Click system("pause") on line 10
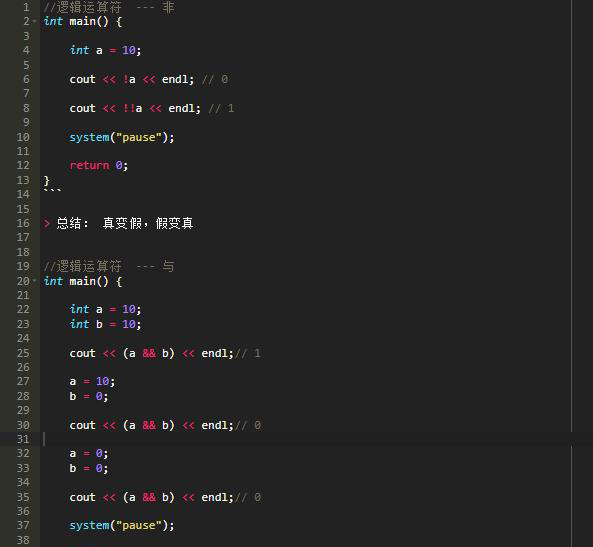Viewport: 593px width, 547px height. coord(122,137)
